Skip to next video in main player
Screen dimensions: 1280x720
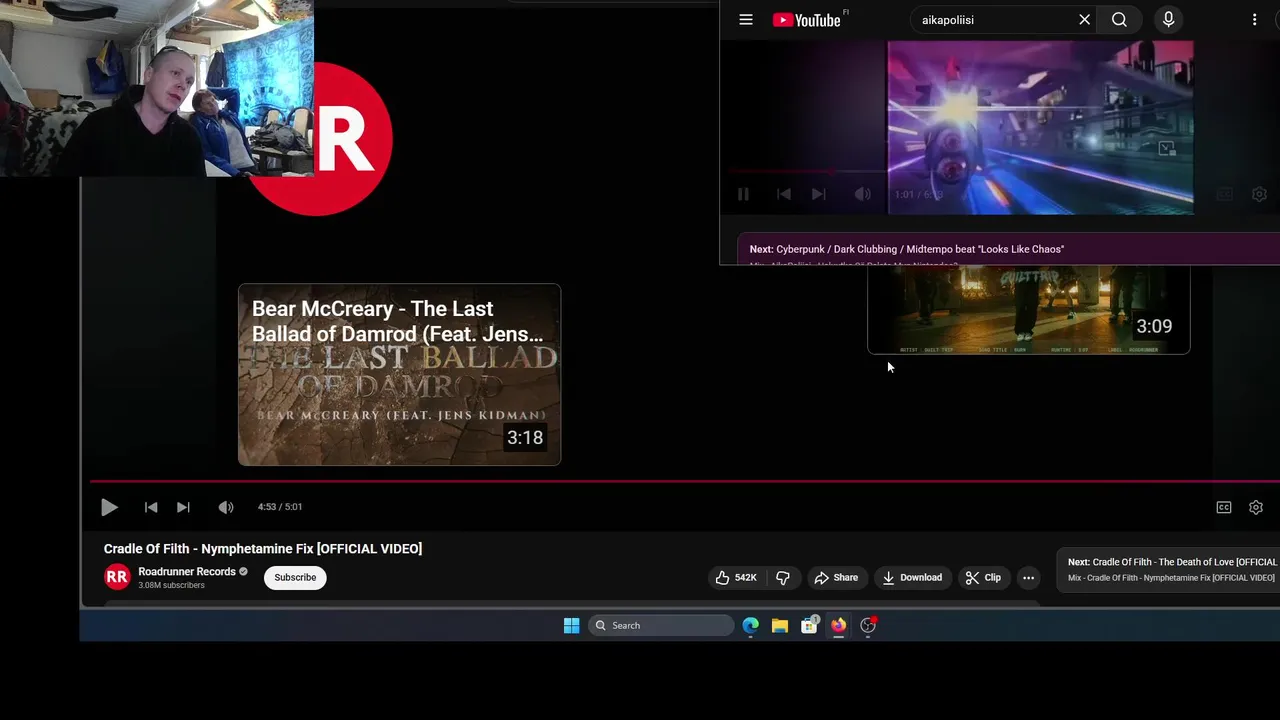tap(183, 507)
